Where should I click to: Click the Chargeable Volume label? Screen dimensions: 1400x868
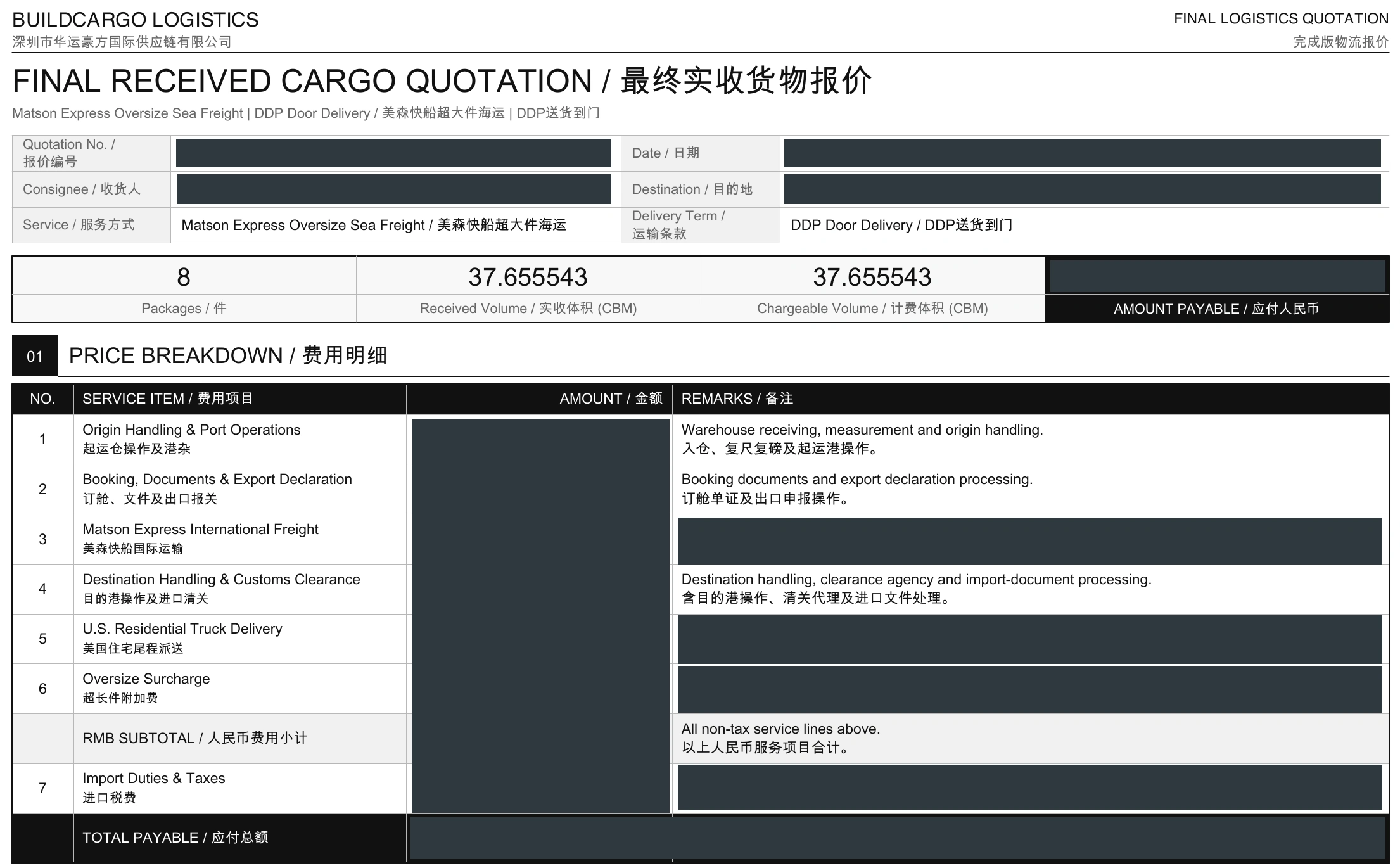(x=872, y=309)
